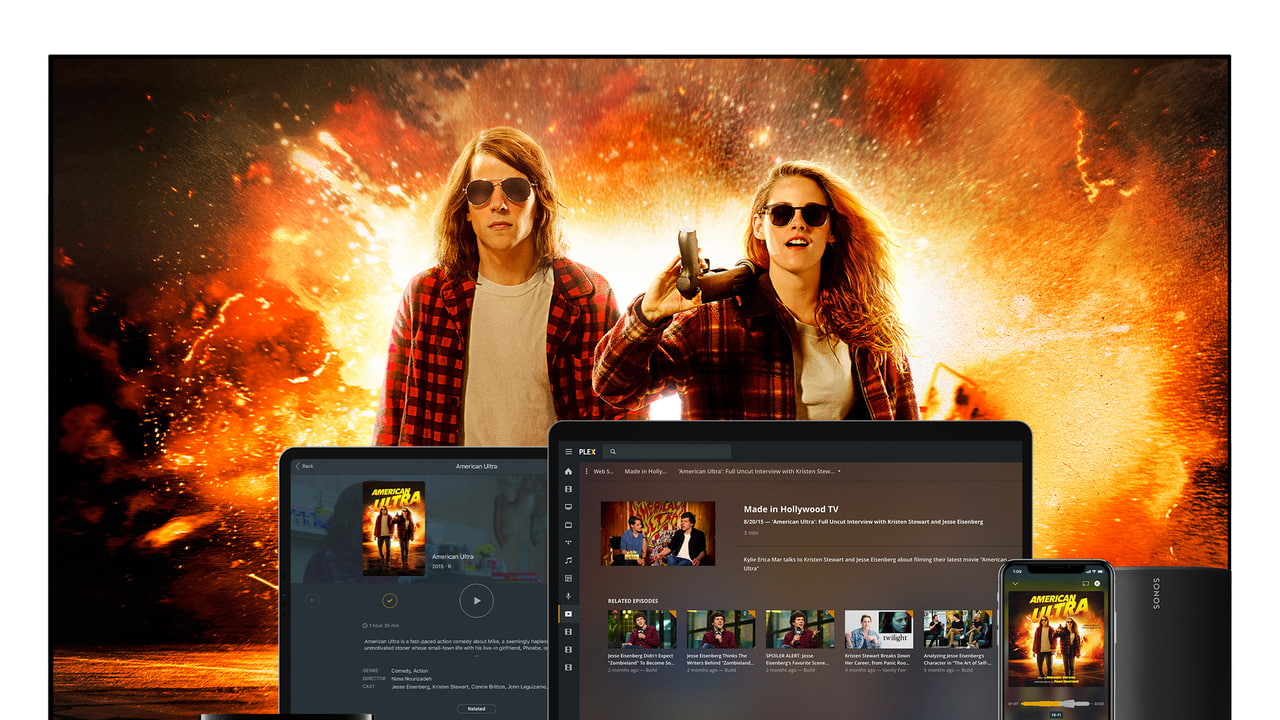This screenshot has width=1280, height=720.
Task: Click the Related button on the tablet
Action: pos(476,708)
